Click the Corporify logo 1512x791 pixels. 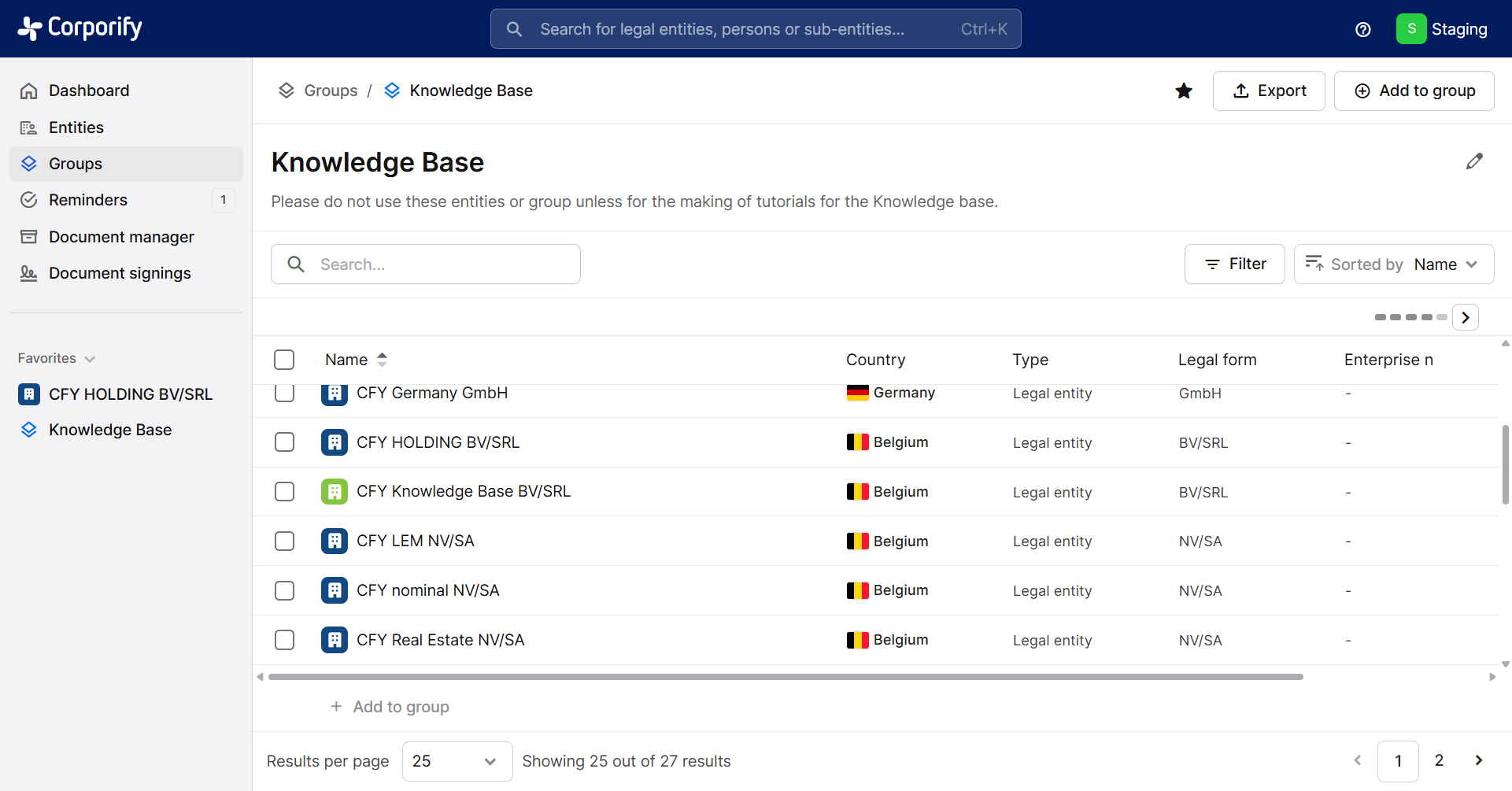[80, 28]
